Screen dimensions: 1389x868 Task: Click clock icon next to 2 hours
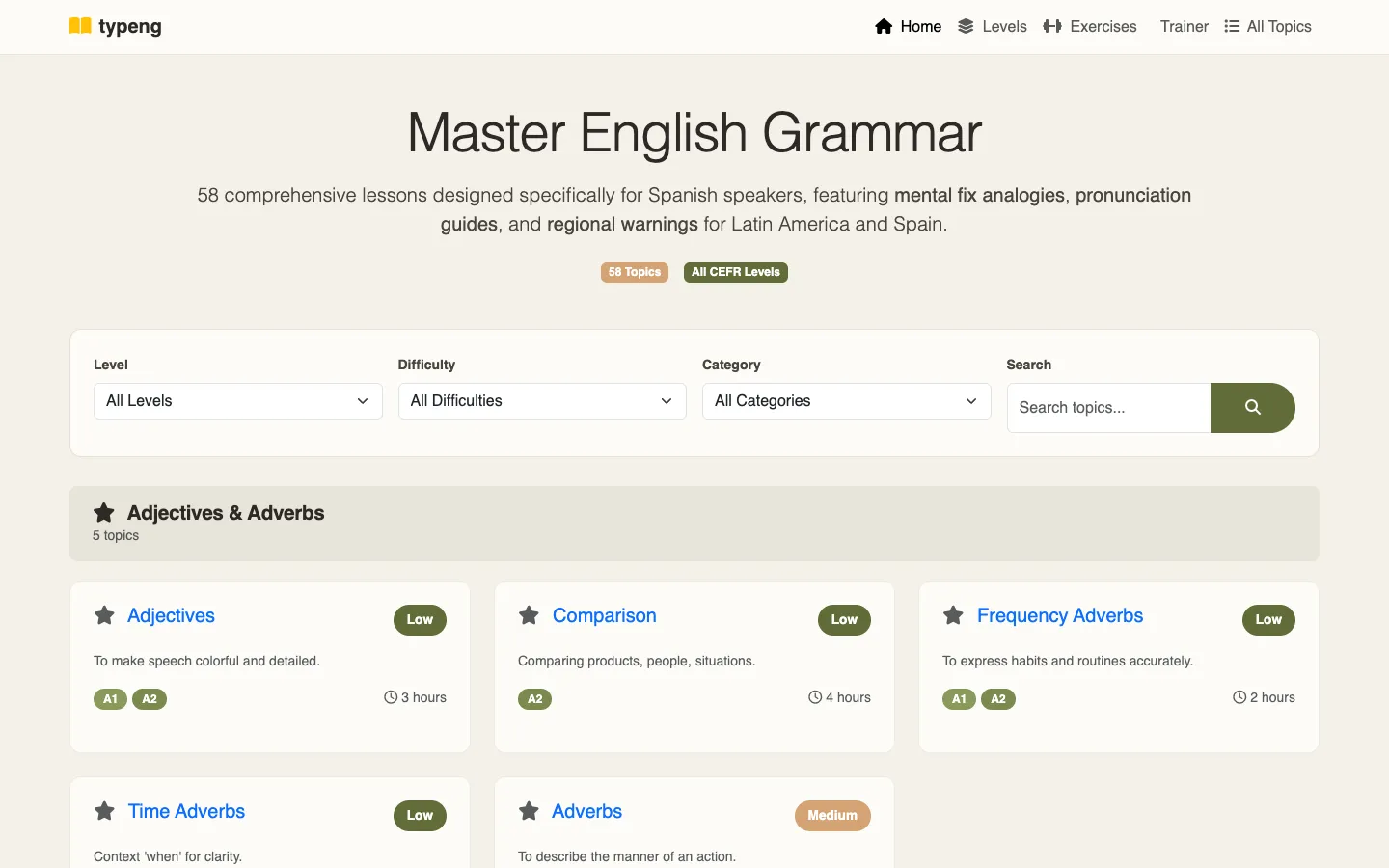click(1239, 697)
